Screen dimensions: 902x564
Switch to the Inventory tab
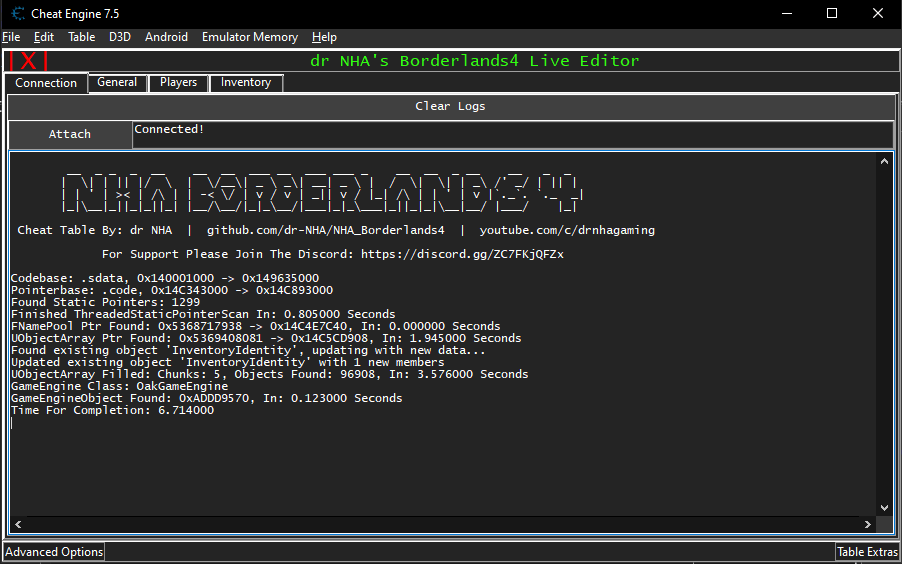(x=246, y=82)
